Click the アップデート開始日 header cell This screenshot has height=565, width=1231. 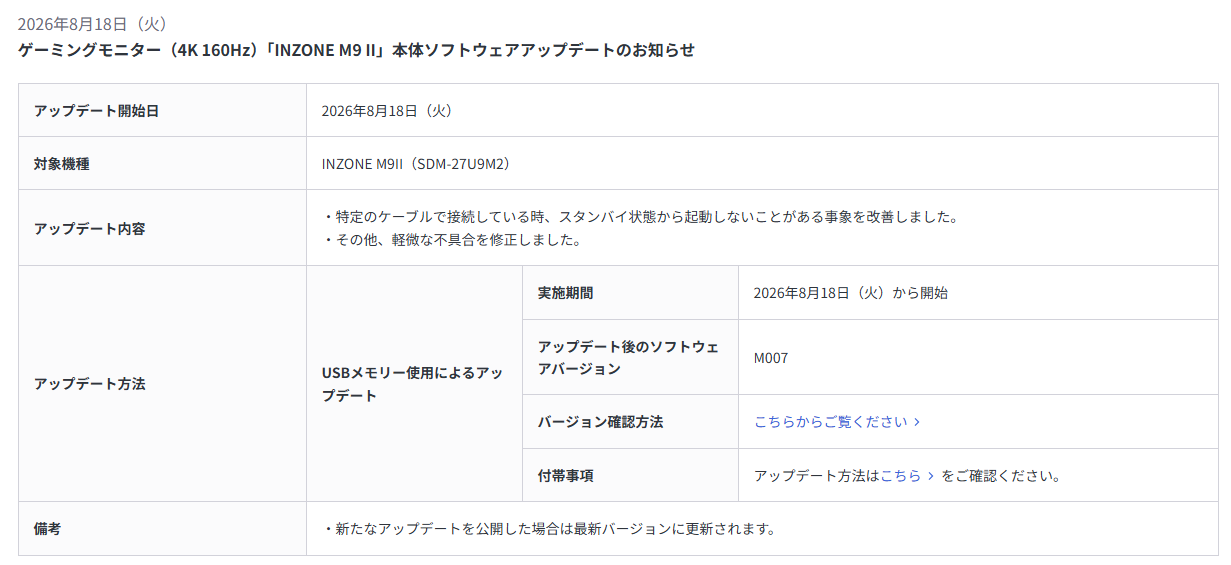pos(162,110)
